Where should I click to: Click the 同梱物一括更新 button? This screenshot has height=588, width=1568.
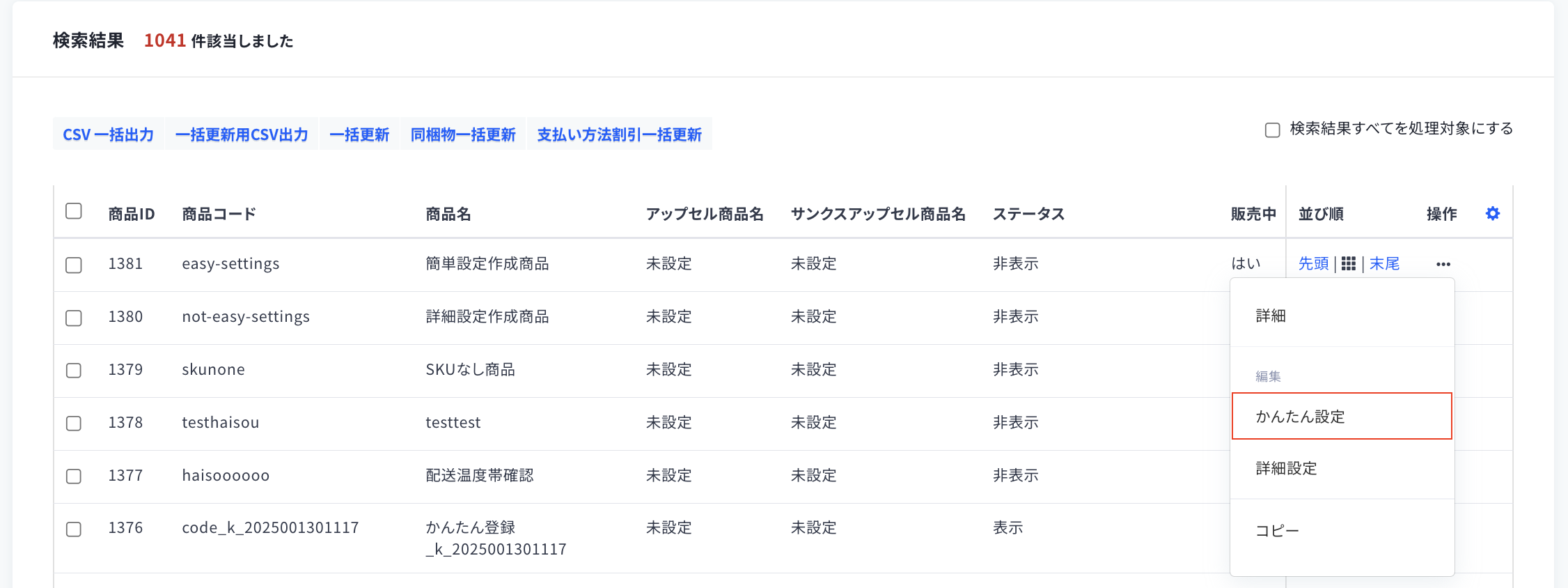click(463, 134)
